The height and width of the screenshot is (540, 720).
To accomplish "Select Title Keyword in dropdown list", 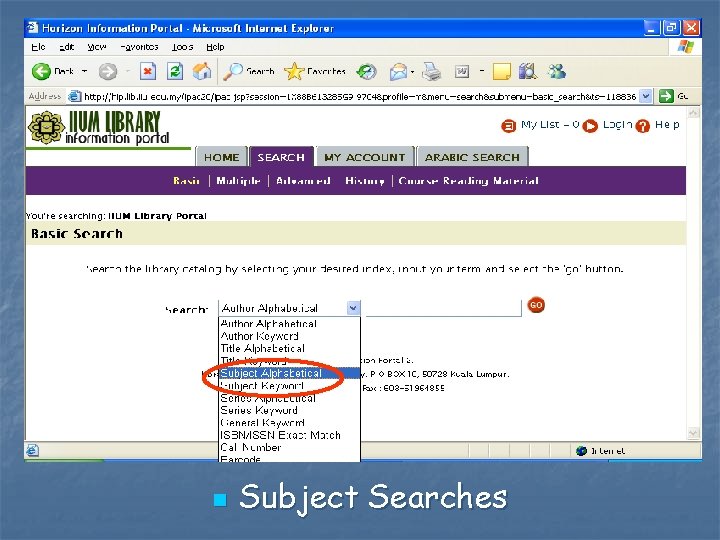I will coord(289,361).
